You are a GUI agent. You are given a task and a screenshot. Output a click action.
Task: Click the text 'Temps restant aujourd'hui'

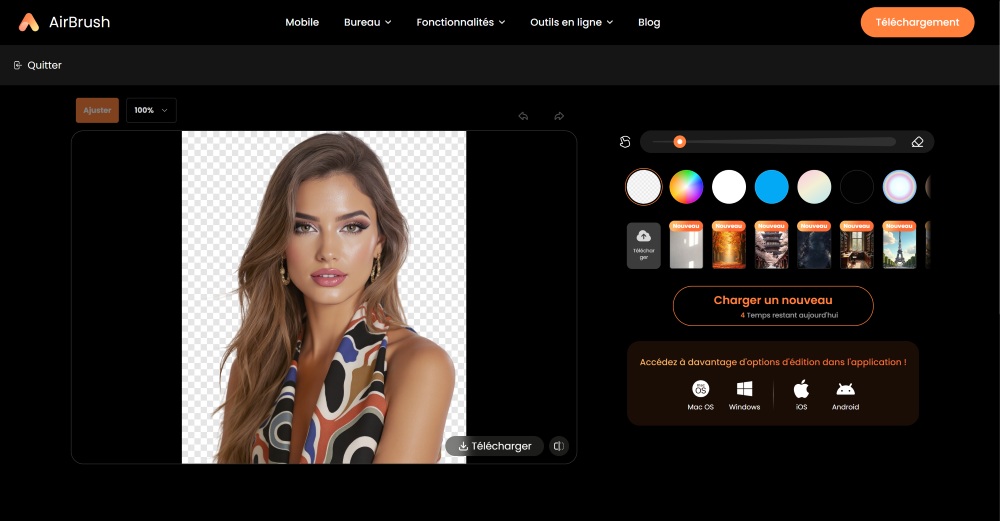tap(792, 315)
